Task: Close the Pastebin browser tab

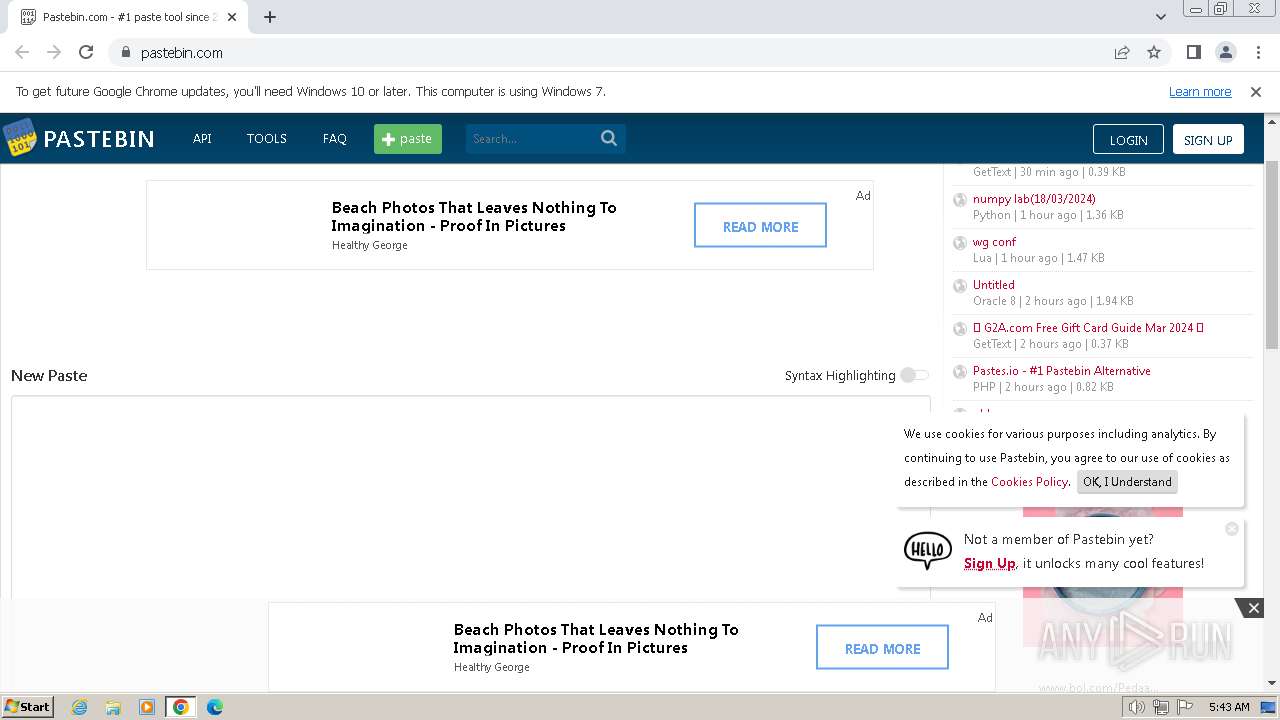Action: pyautogui.click(x=232, y=17)
